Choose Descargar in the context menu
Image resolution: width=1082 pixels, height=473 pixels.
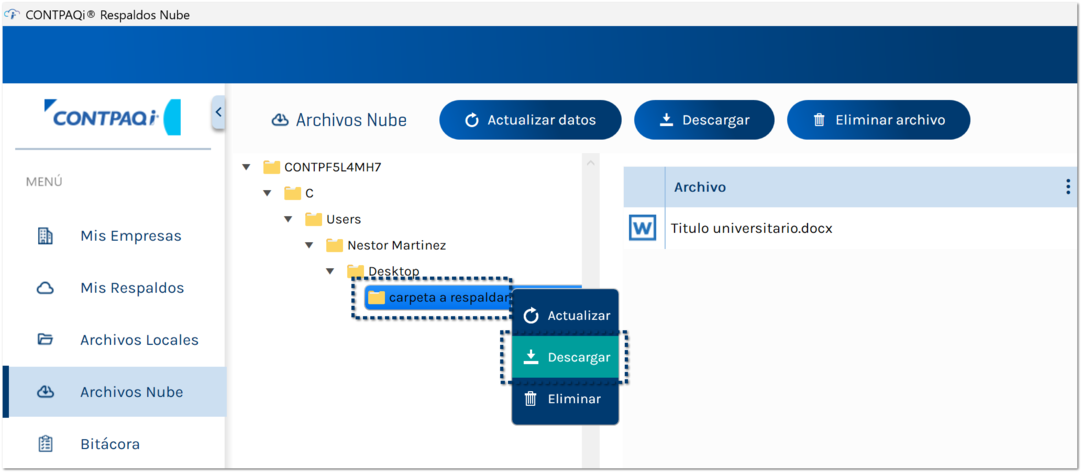click(565, 358)
